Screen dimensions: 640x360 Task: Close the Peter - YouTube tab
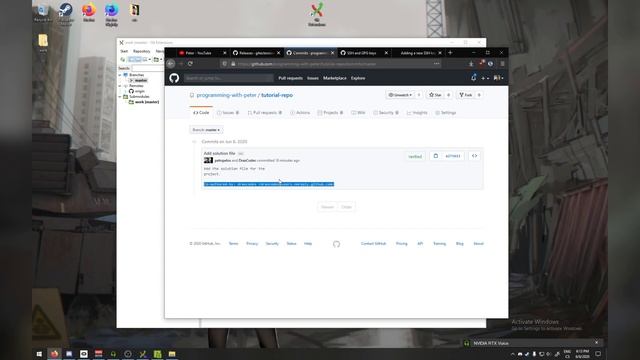click(224, 53)
